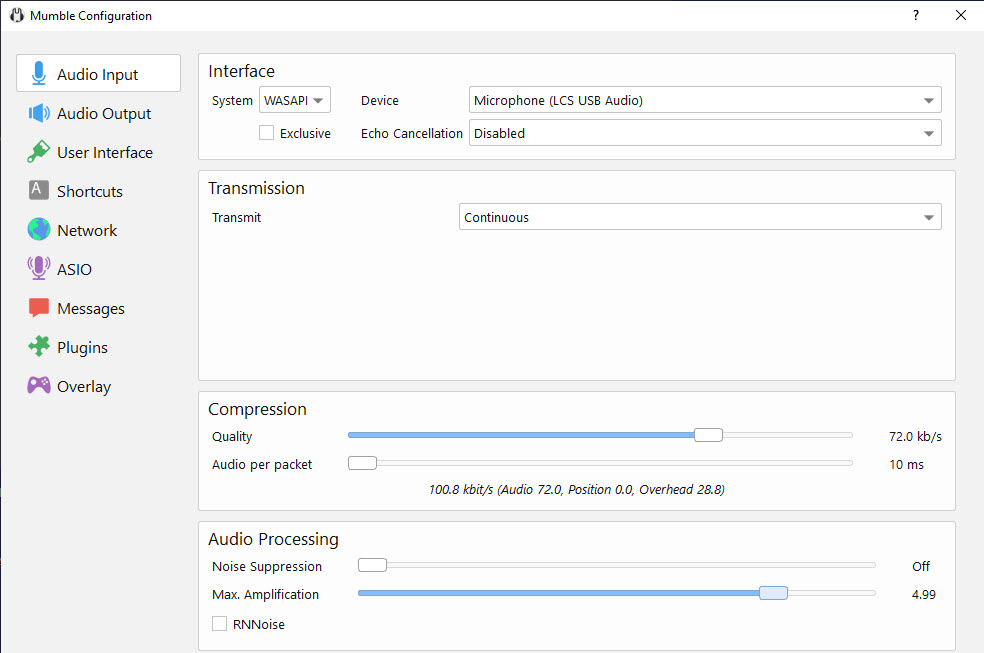This screenshot has height=653, width=984.
Task: Go to the Shortcuts tab
Action: tap(99, 191)
